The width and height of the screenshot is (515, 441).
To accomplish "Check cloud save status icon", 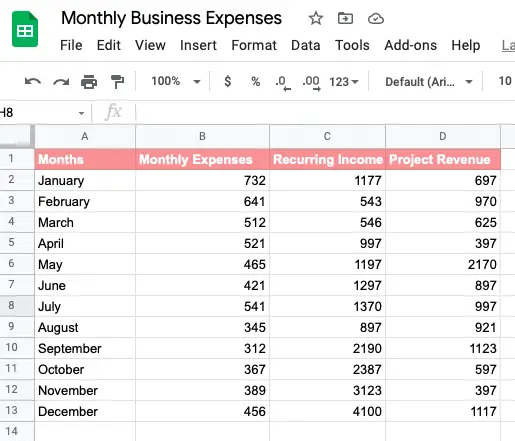I will [x=376, y=19].
